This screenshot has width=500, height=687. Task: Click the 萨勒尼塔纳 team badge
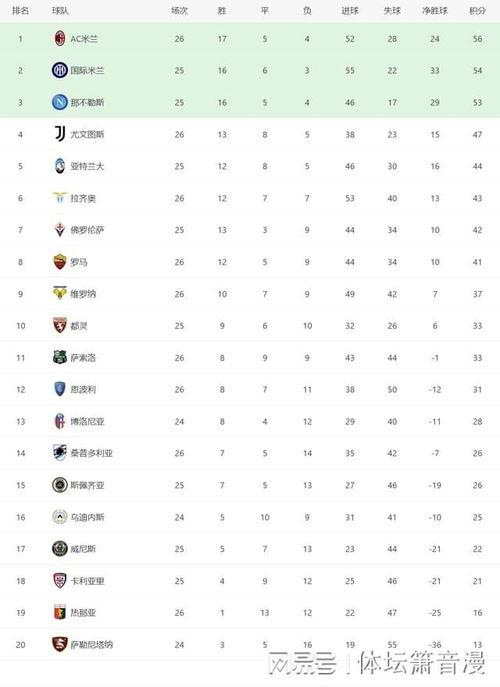tap(60, 644)
